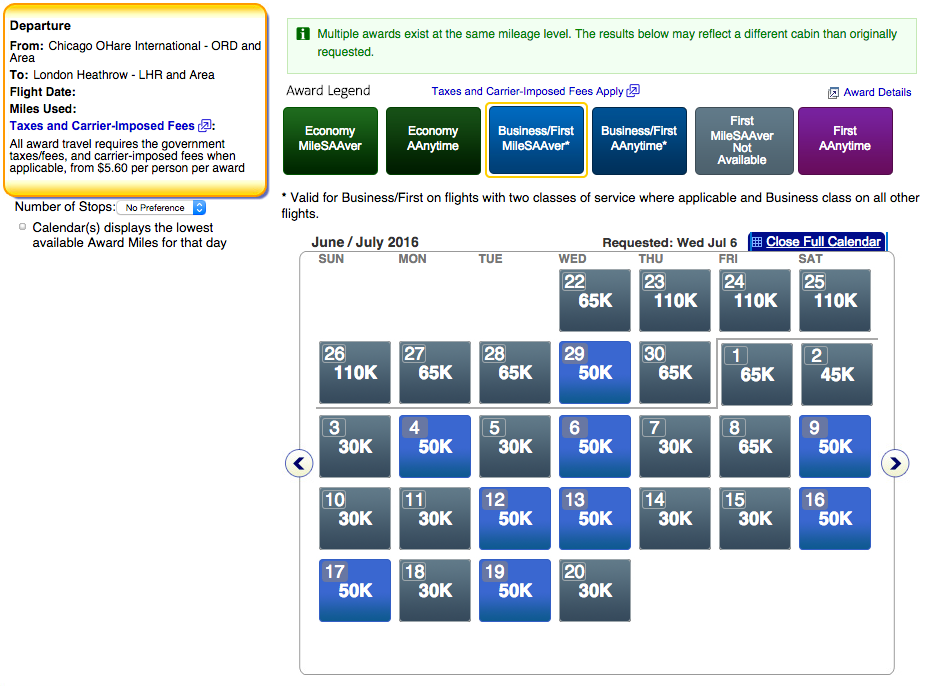Select July 7 at 30K

click(674, 446)
